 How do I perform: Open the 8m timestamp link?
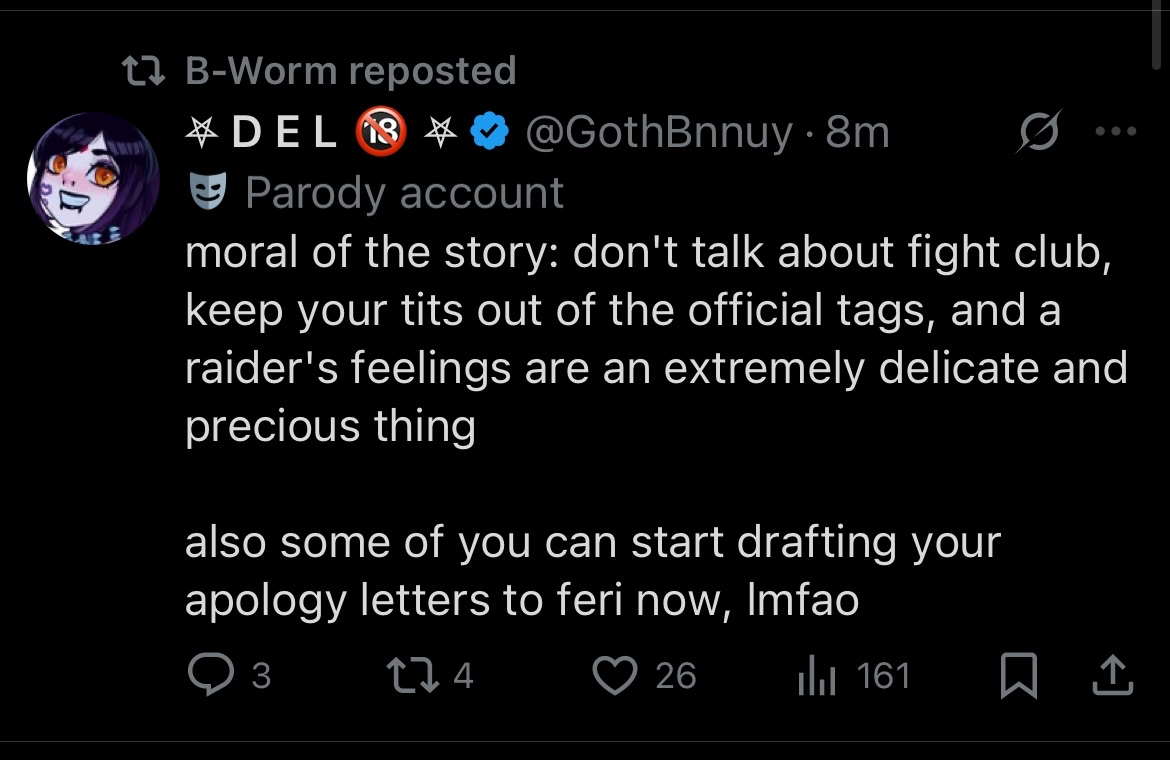pyautogui.click(x=857, y=132)
